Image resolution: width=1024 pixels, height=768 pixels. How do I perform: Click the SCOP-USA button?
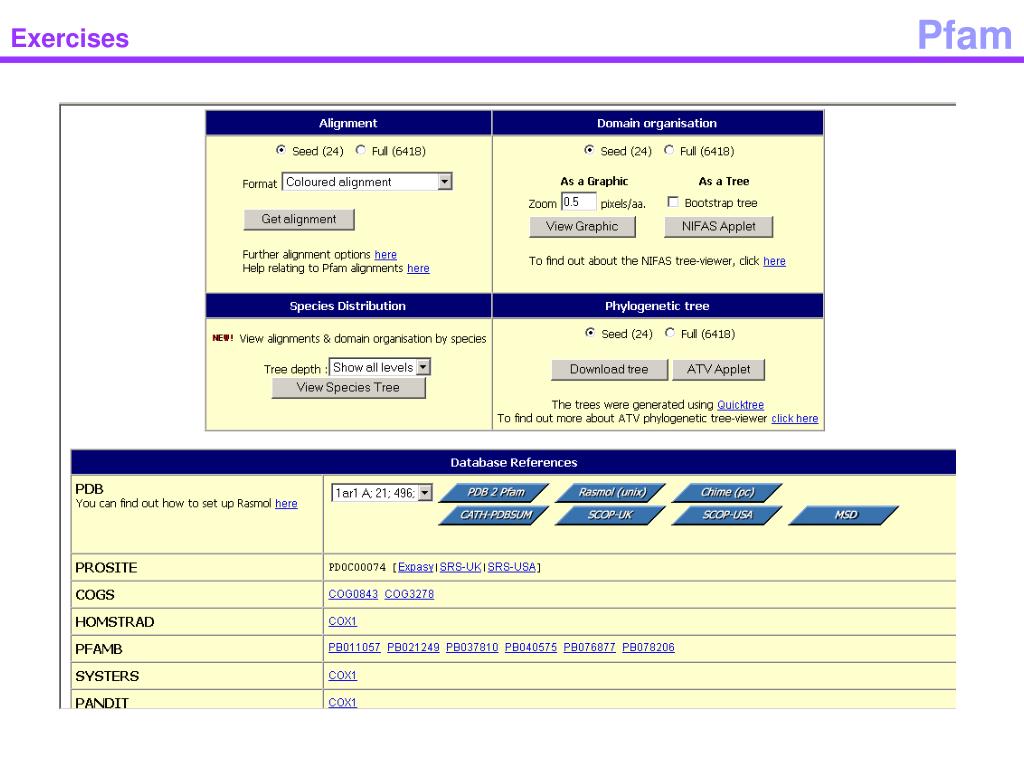click(727, 515)
